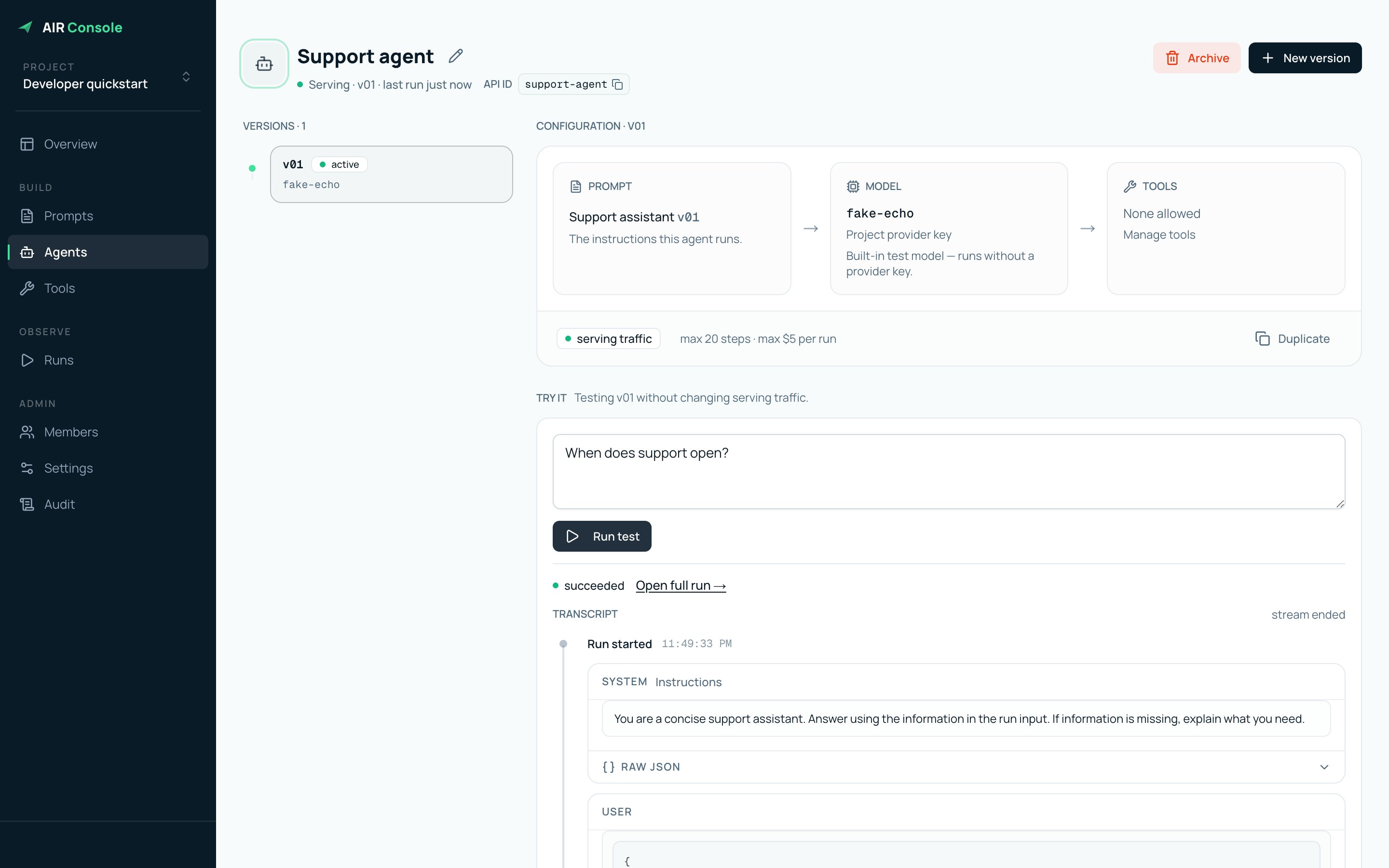
Task: Click the TOOLS card wrench icon
Action: point(1130,187)
